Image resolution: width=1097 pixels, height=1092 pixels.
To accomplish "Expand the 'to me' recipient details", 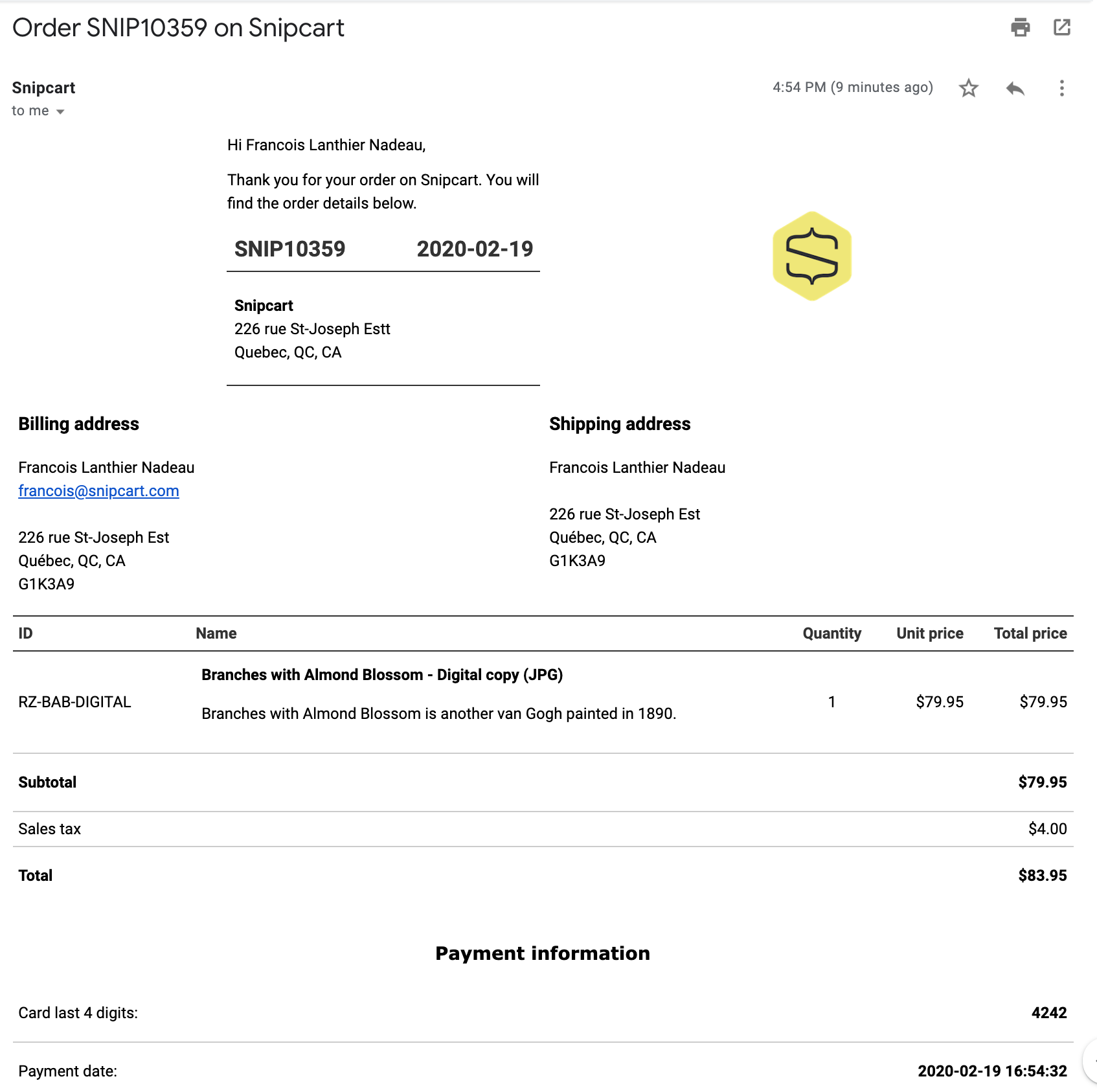I will click(60, 111).
